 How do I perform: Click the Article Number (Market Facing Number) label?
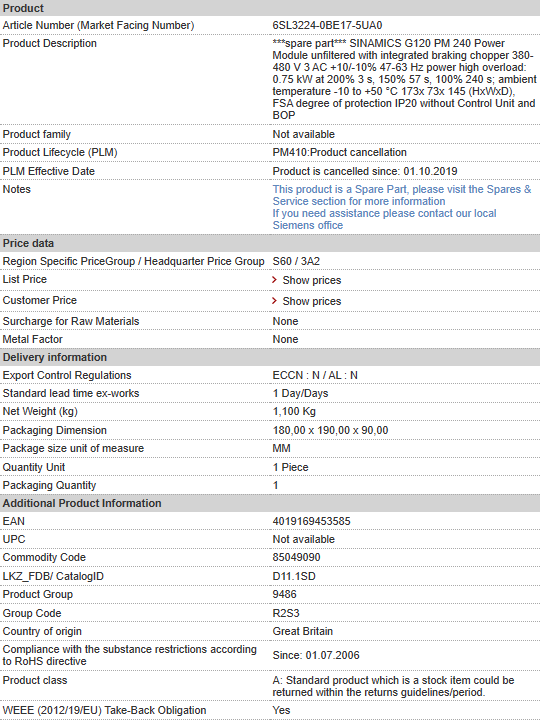coord(98,25)
